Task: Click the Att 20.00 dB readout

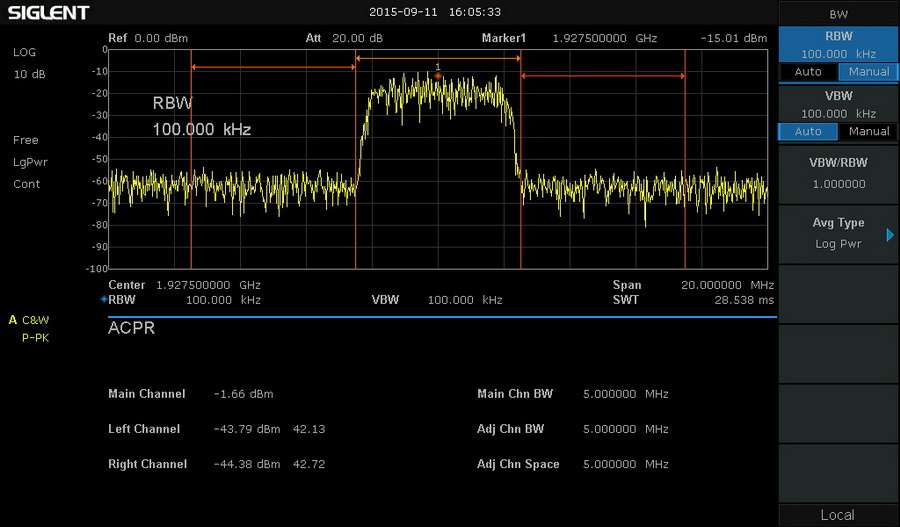Action: (344, 38)
